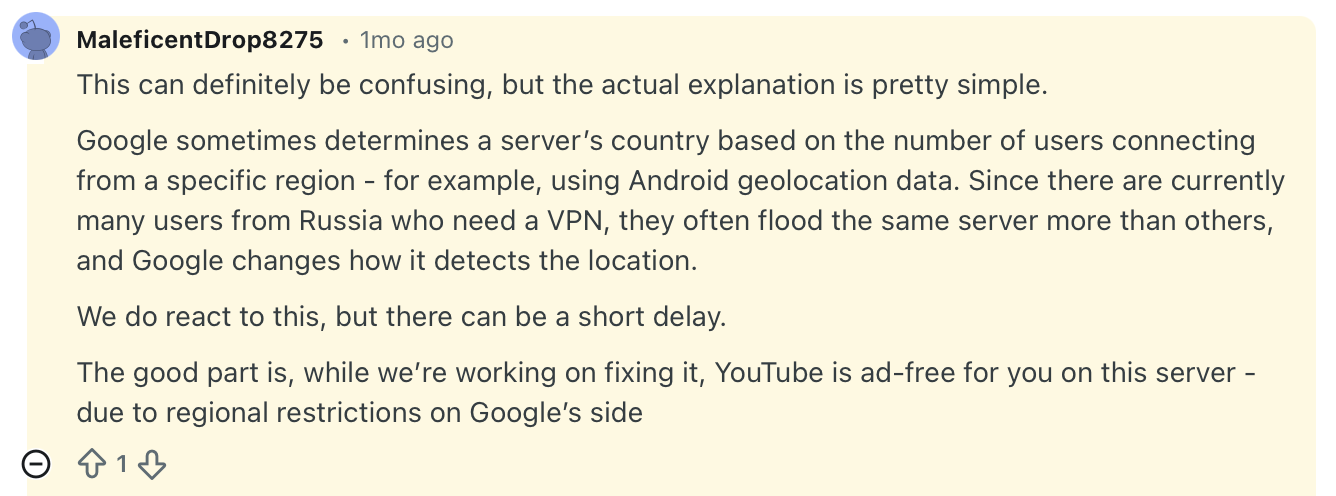
Task: Collapse the comment thread with the minus icon
Action: point(36,464)
